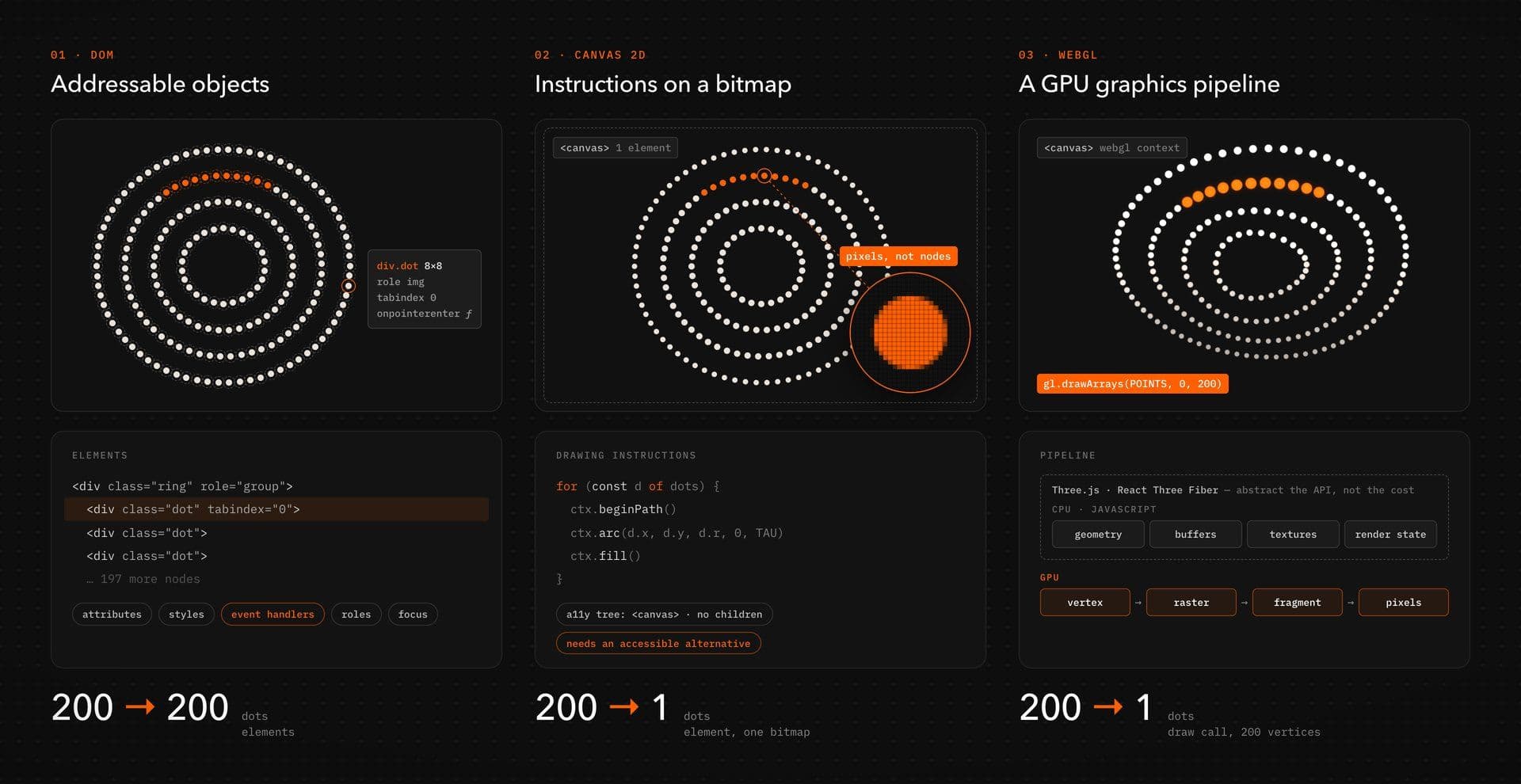Select the "focus" pill
The height and width of the screenshot is (784, 1521).
pyautogui.click(x=413, y=615)
